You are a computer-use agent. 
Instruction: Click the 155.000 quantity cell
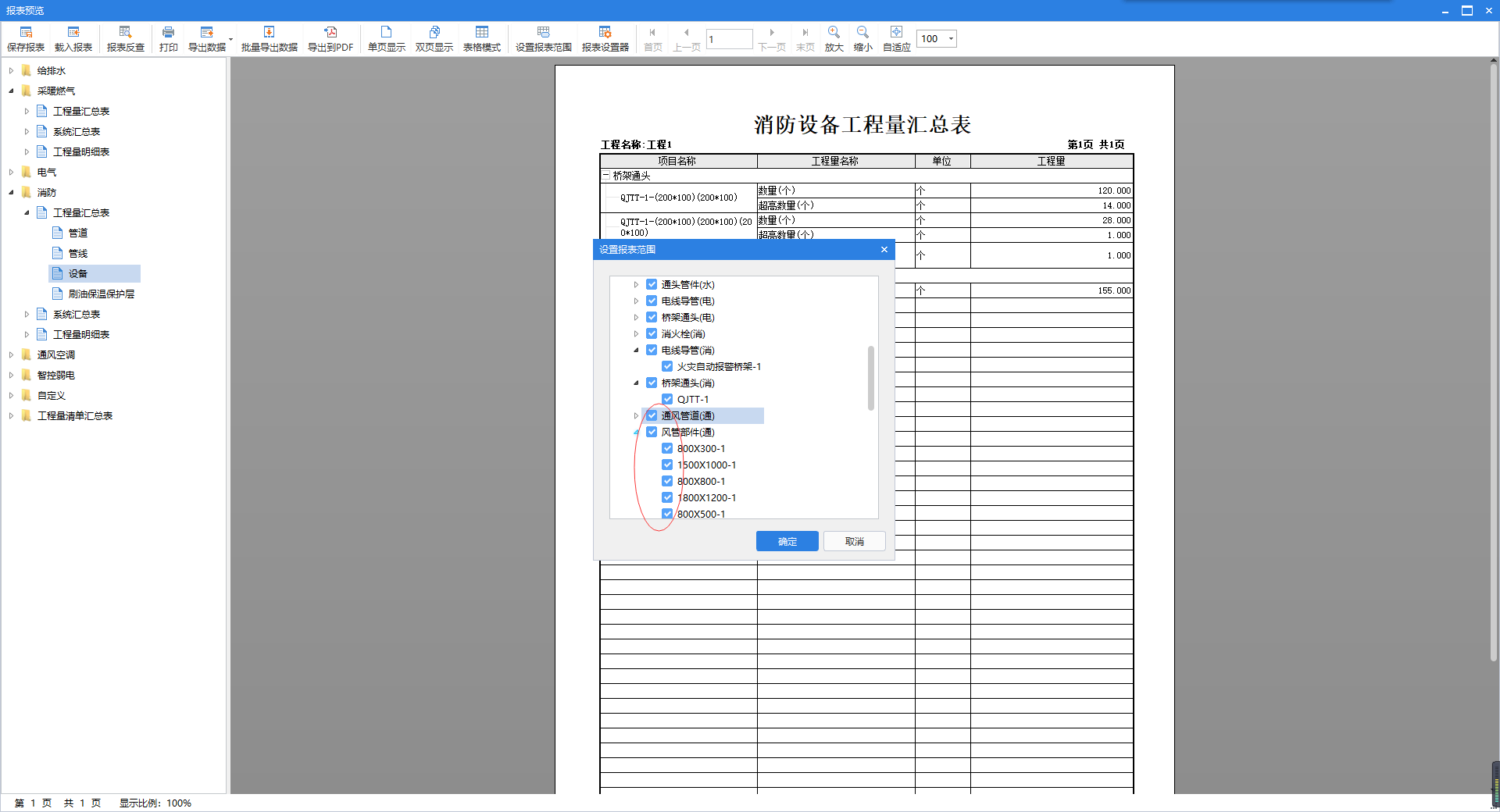pos(1052,290)
